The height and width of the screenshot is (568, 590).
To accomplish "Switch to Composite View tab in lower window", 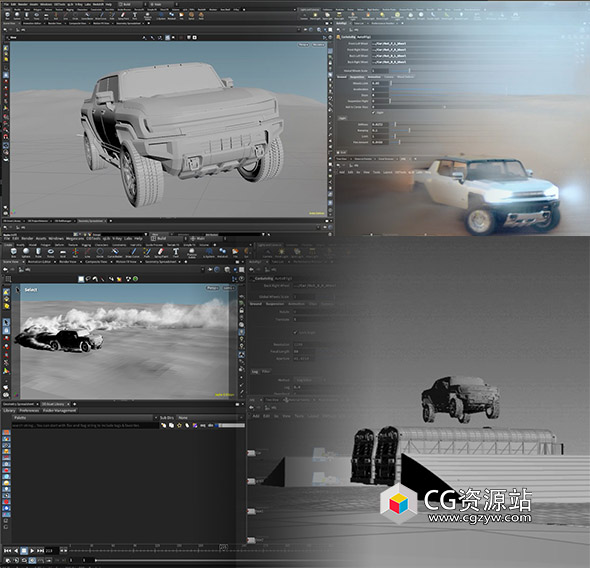I will pos(96,262).
